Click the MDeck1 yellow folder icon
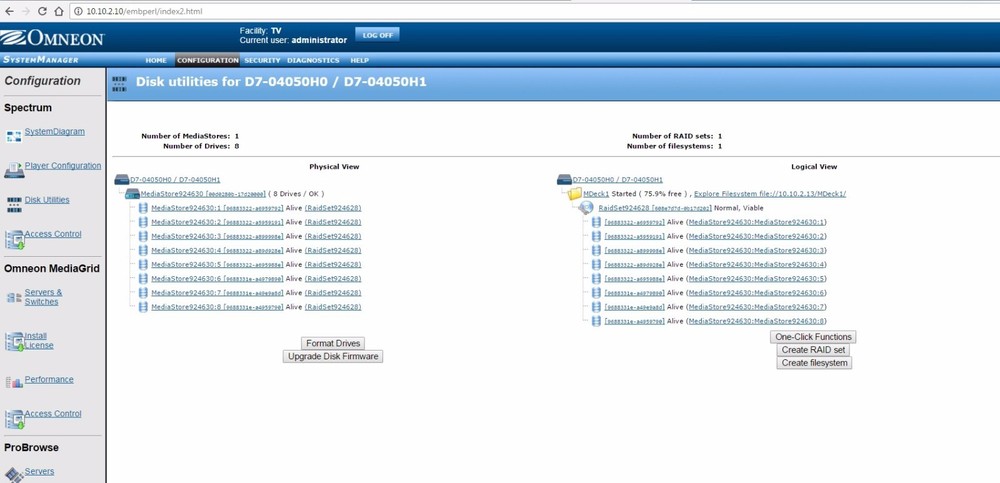The image size is (1000, 483). coord(575,193)
